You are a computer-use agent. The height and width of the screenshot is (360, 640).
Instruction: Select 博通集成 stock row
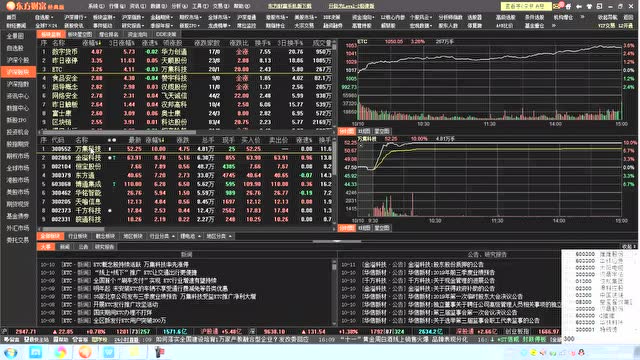(186, 184)
